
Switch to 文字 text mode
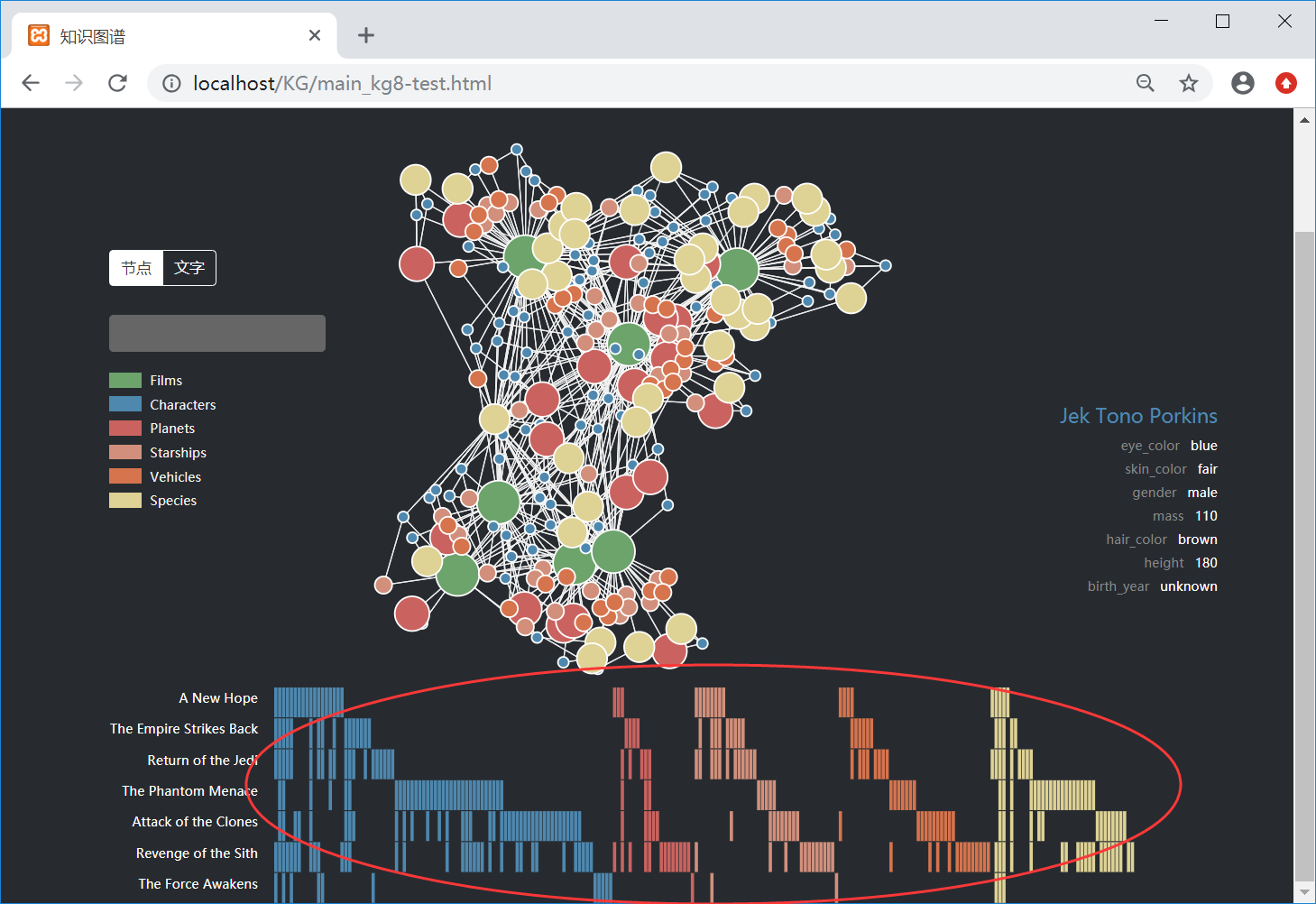[x=189, y=268]
